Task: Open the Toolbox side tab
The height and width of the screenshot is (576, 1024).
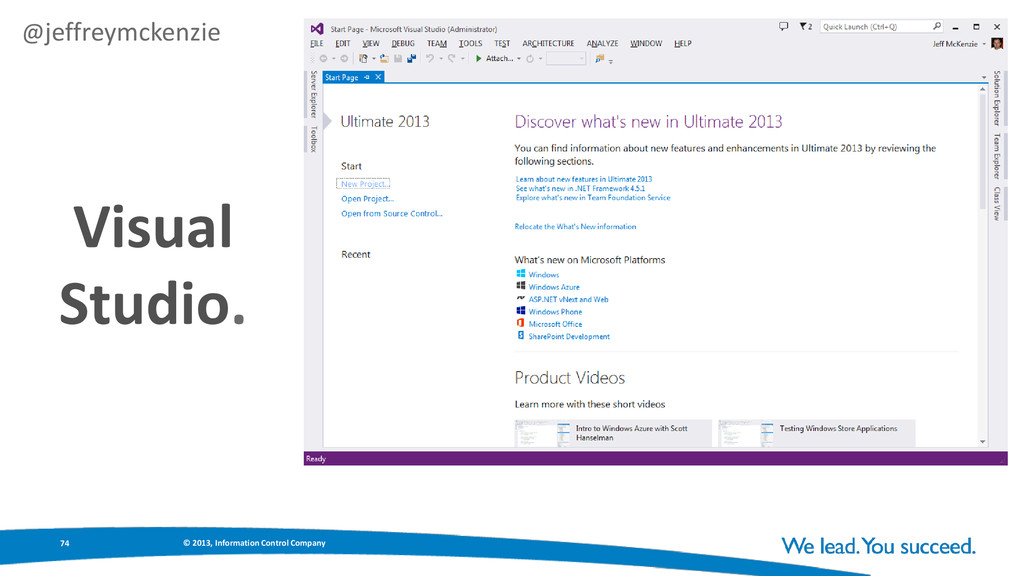Action: tap(313, 139)
